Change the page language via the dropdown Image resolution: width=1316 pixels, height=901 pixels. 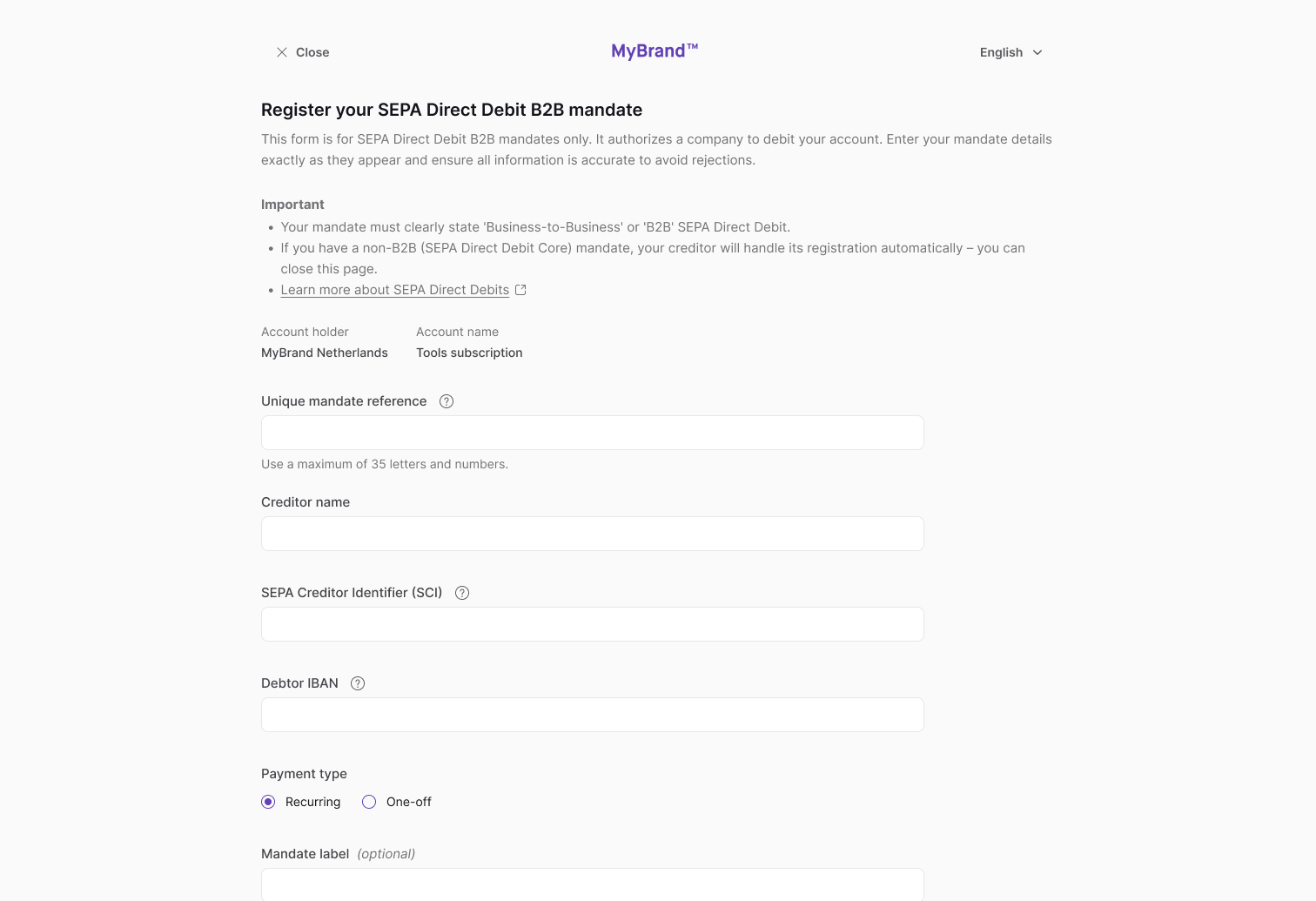coord(1010,52)
